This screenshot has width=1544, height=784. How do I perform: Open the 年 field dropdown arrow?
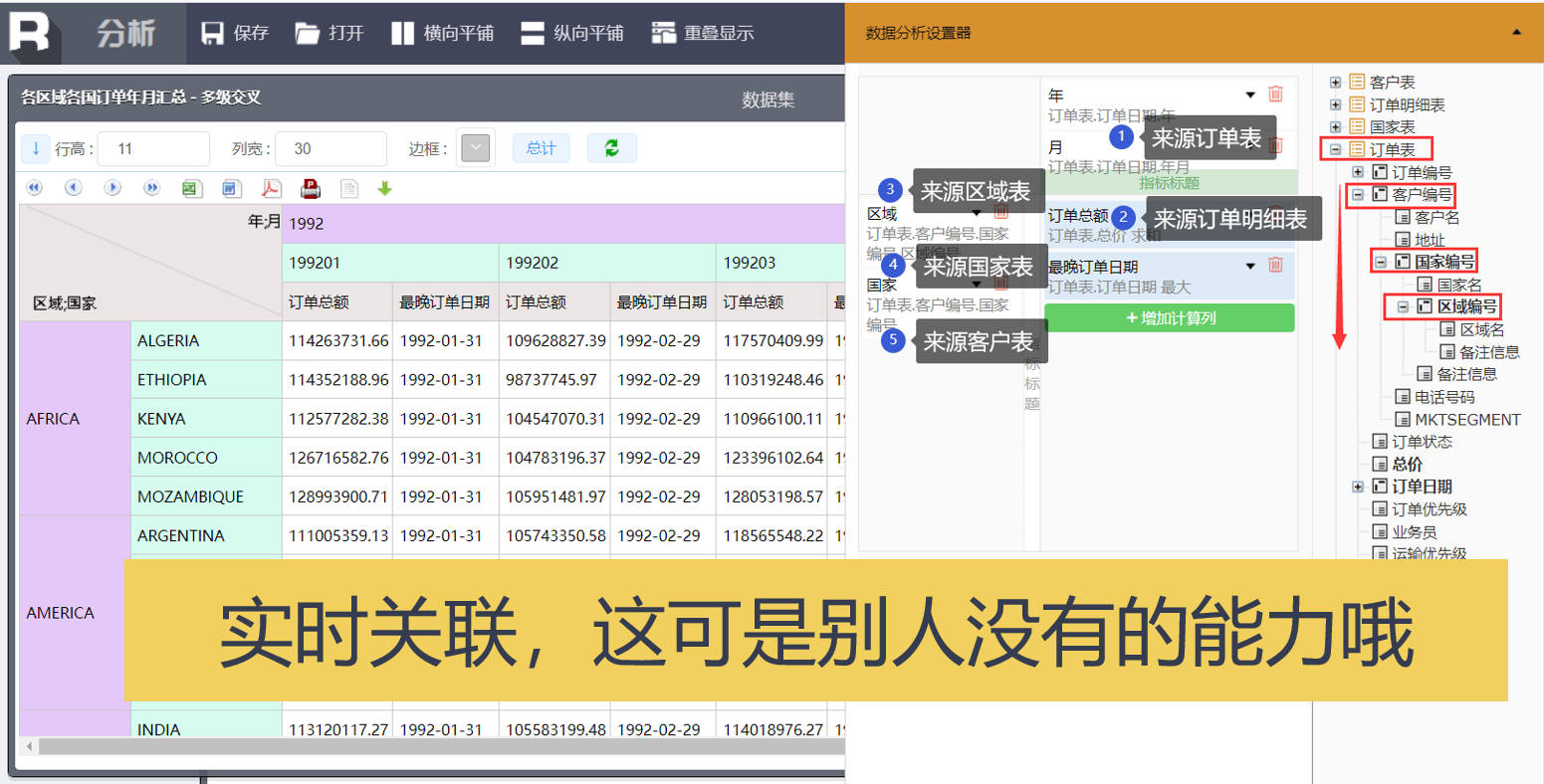coord(1250,96)
